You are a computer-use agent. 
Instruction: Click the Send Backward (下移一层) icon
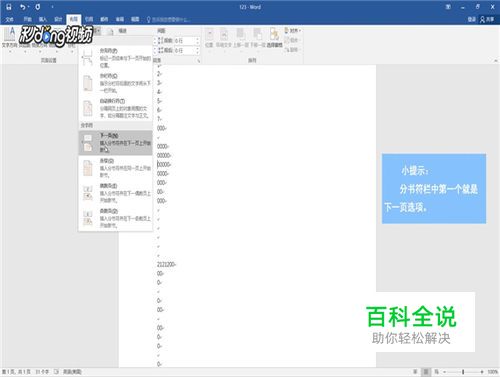pos(257,38)
